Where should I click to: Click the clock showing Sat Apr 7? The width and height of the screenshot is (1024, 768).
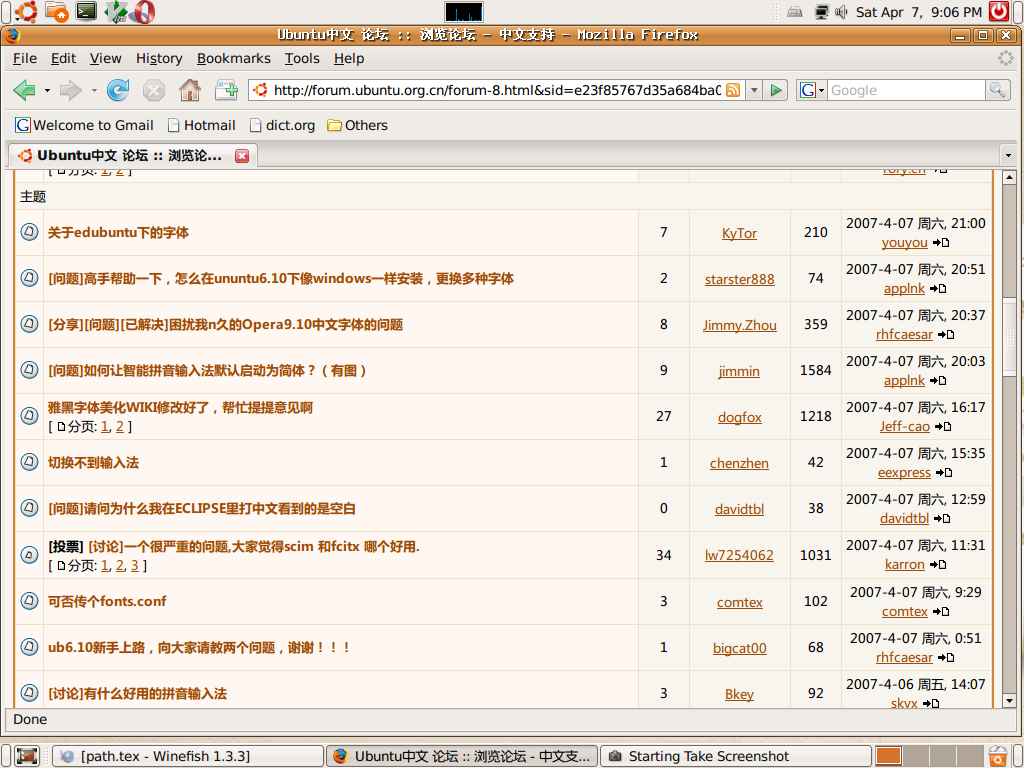pos(918,12)
